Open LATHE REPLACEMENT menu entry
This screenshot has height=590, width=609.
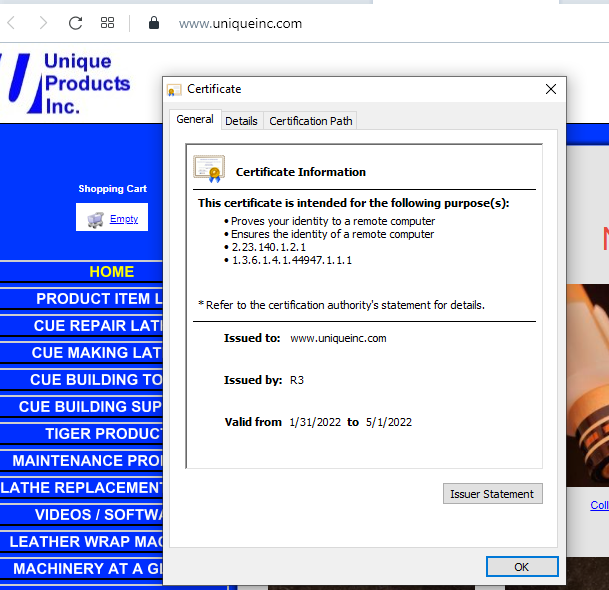pyautogui.click(x=81, y=487)
